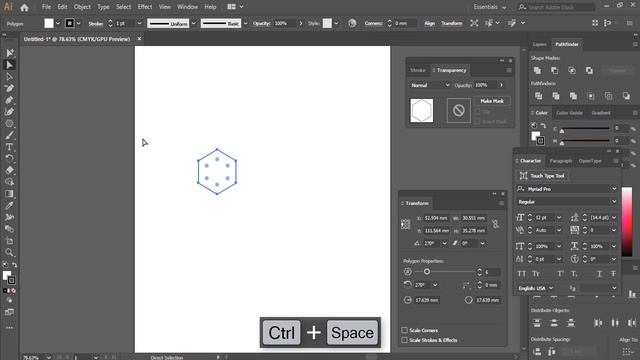The image size is (640, 360).
Task: Open the Window menu
Action: (187, 7)
